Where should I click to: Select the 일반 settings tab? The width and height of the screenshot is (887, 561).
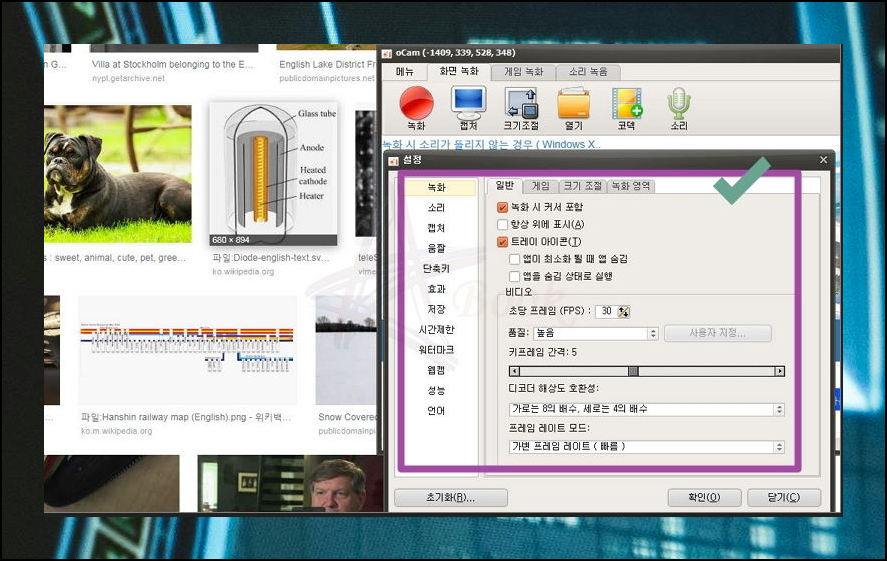click(x=504, y=185)
